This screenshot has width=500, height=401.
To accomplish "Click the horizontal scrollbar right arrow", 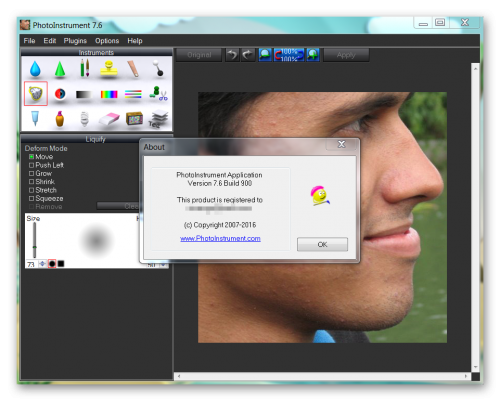I will tap(466, 376).
